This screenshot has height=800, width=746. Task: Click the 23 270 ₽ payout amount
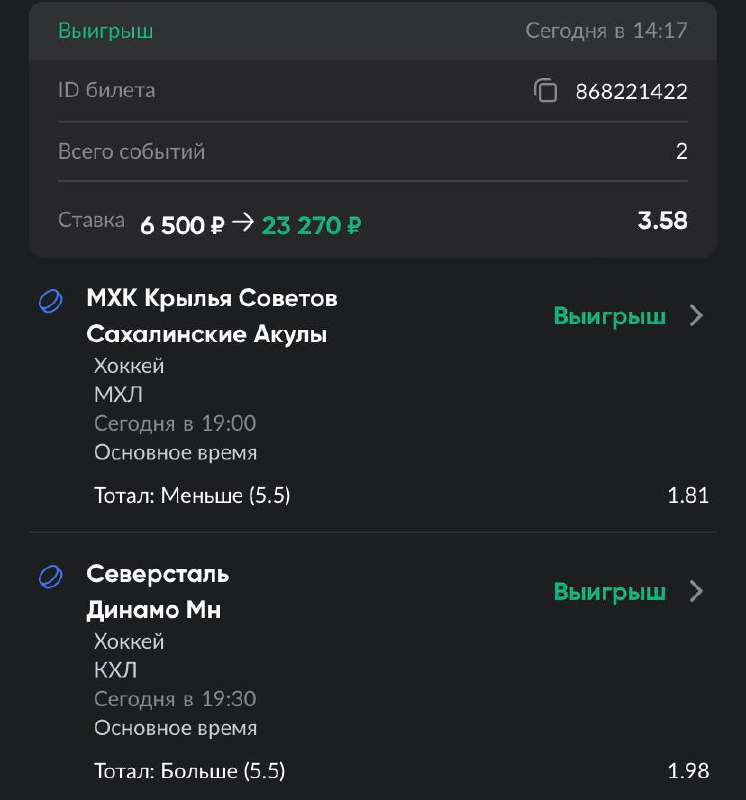pos(311,225)
